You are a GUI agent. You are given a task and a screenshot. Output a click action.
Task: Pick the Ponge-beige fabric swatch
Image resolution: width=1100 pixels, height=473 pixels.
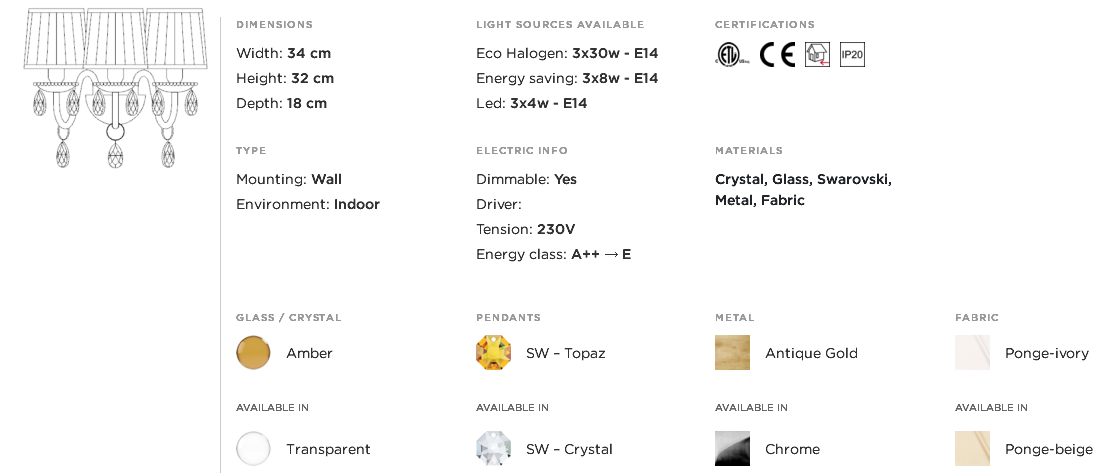pyautogui.click(x=972, y=448)
